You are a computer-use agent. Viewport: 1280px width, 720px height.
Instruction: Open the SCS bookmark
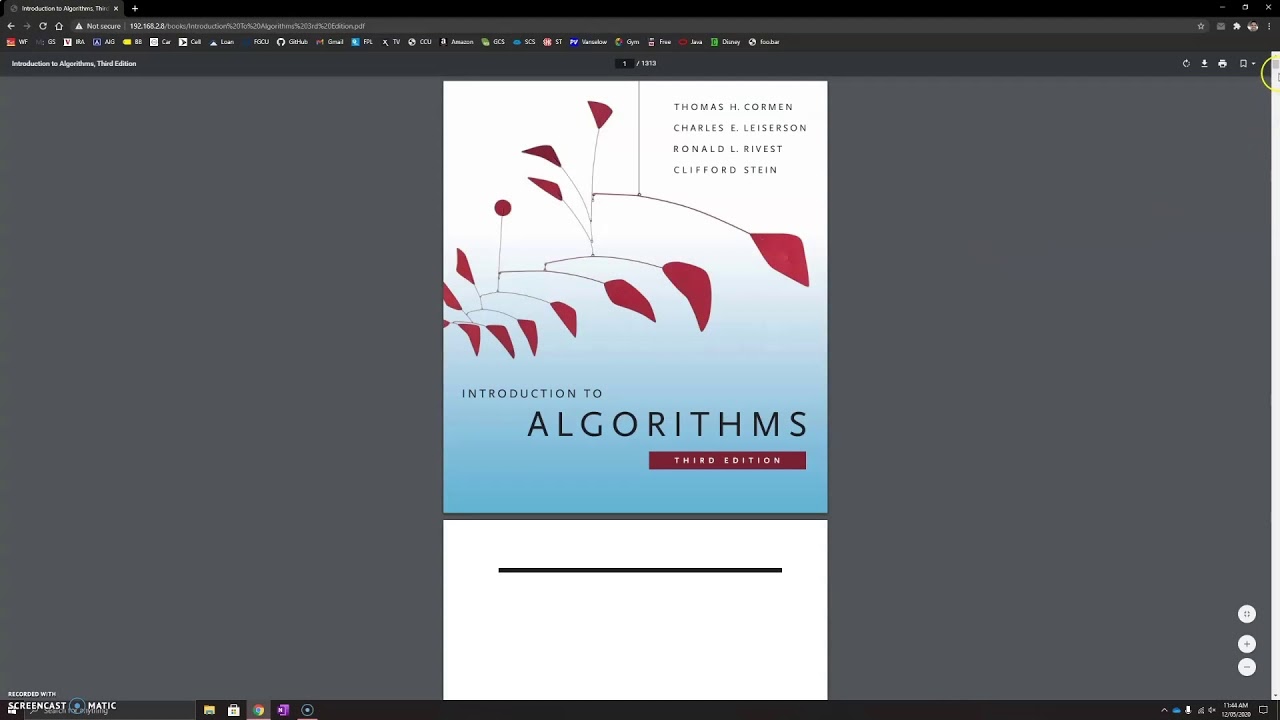coord(524,42)
